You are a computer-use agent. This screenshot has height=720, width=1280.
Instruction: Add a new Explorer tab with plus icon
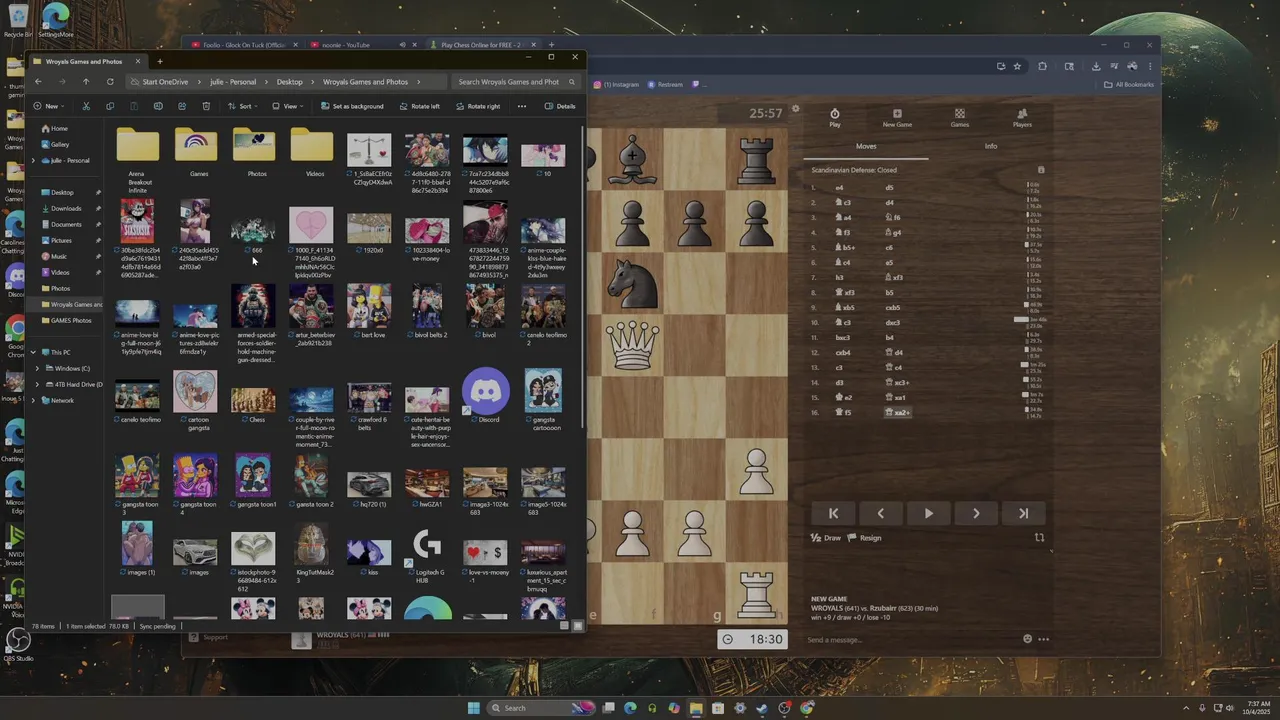coord(160,61)
